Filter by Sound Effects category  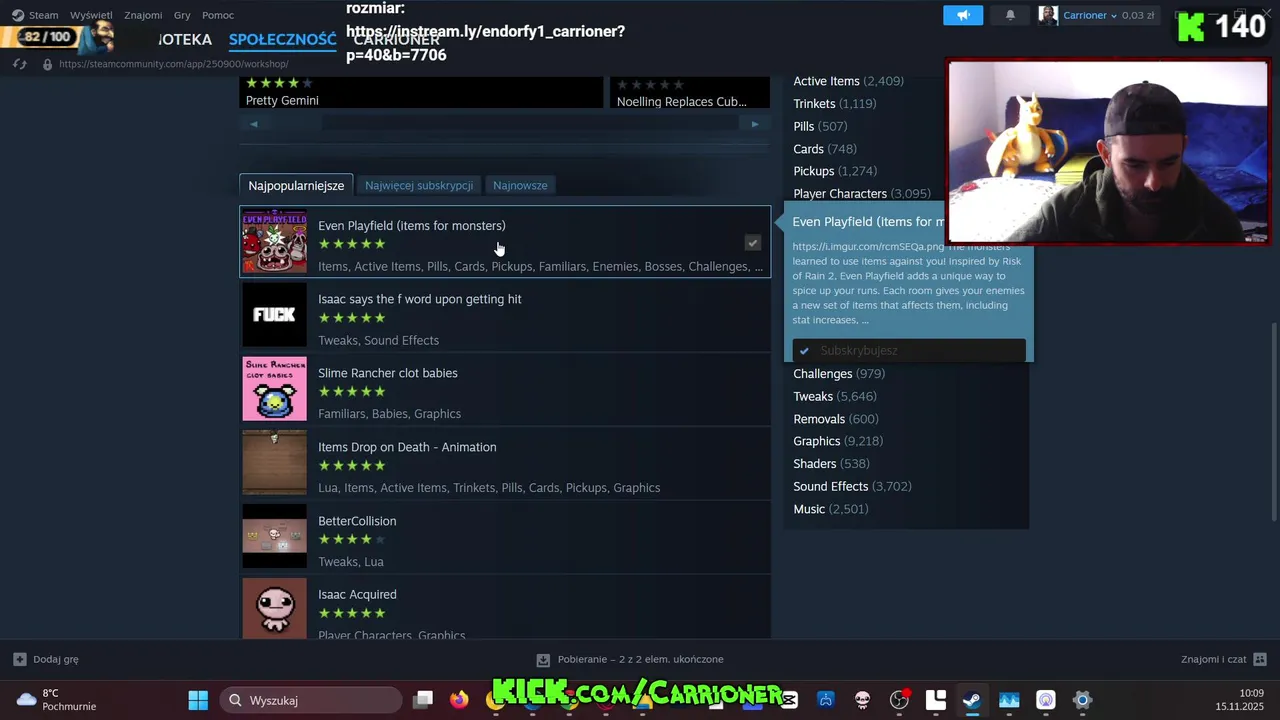point(852,486)
